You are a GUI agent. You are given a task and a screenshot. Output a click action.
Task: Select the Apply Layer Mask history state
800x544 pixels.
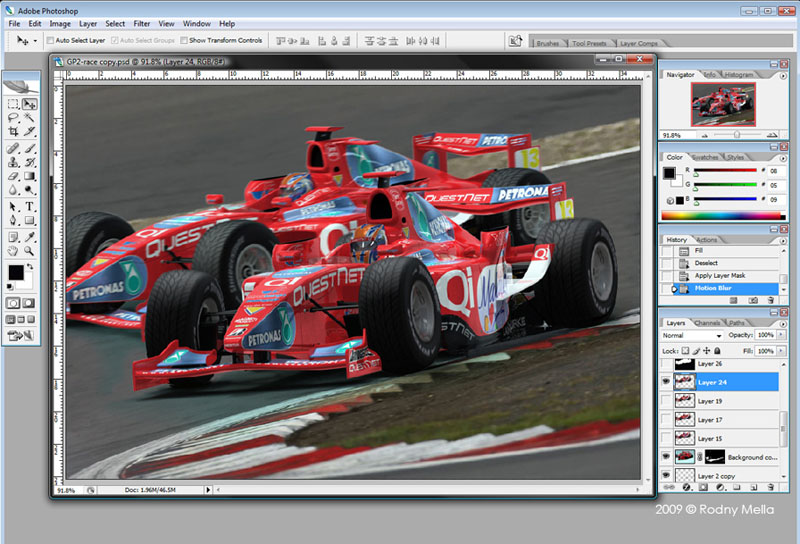pyautogui.click(x=722, y=275)
